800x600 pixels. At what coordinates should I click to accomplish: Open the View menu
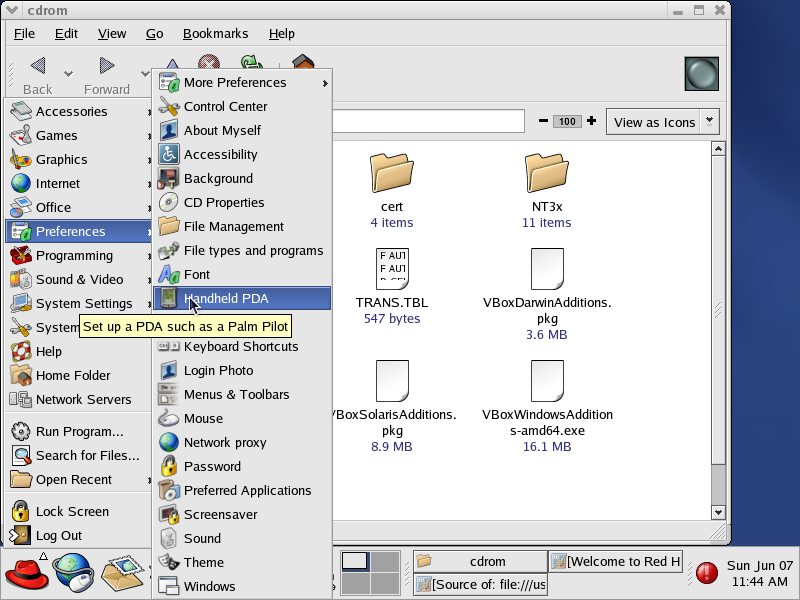point(112,34)
